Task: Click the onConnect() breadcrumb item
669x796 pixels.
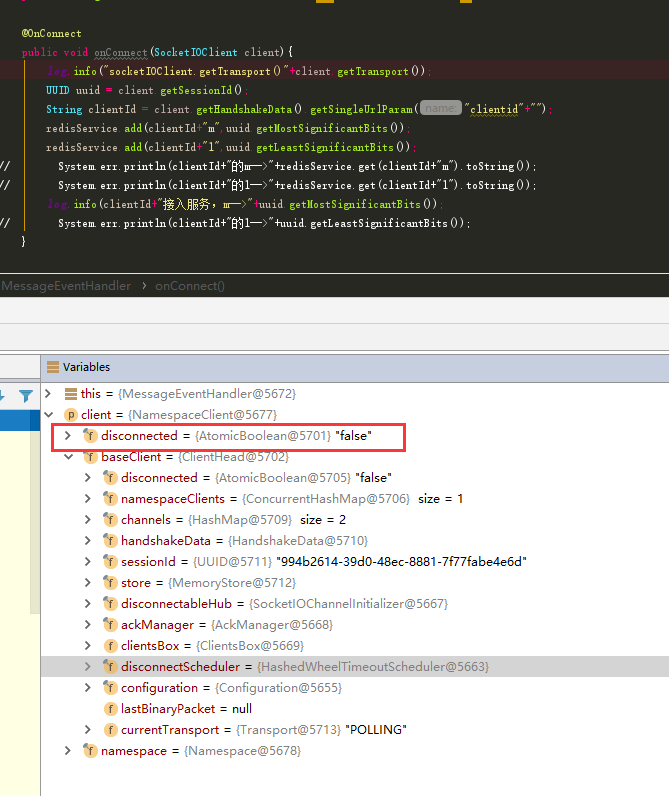Action: tap(190, 286)
